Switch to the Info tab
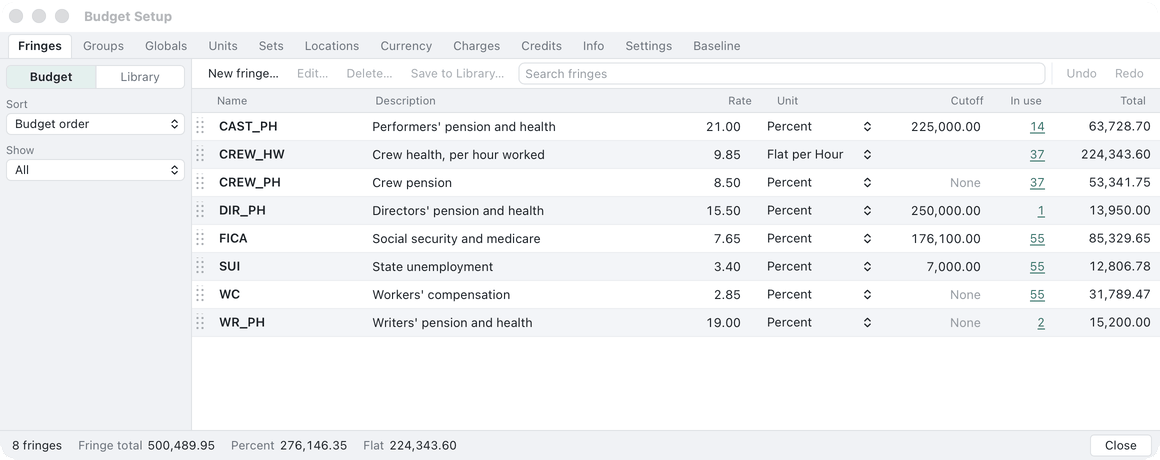 (593, 46)
